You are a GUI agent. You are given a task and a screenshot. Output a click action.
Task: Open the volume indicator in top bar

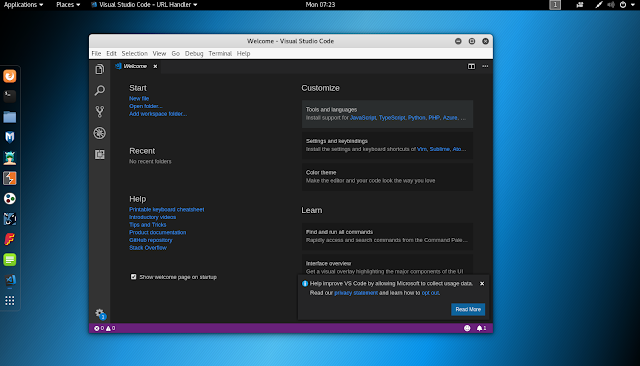(x=611, y=5)
